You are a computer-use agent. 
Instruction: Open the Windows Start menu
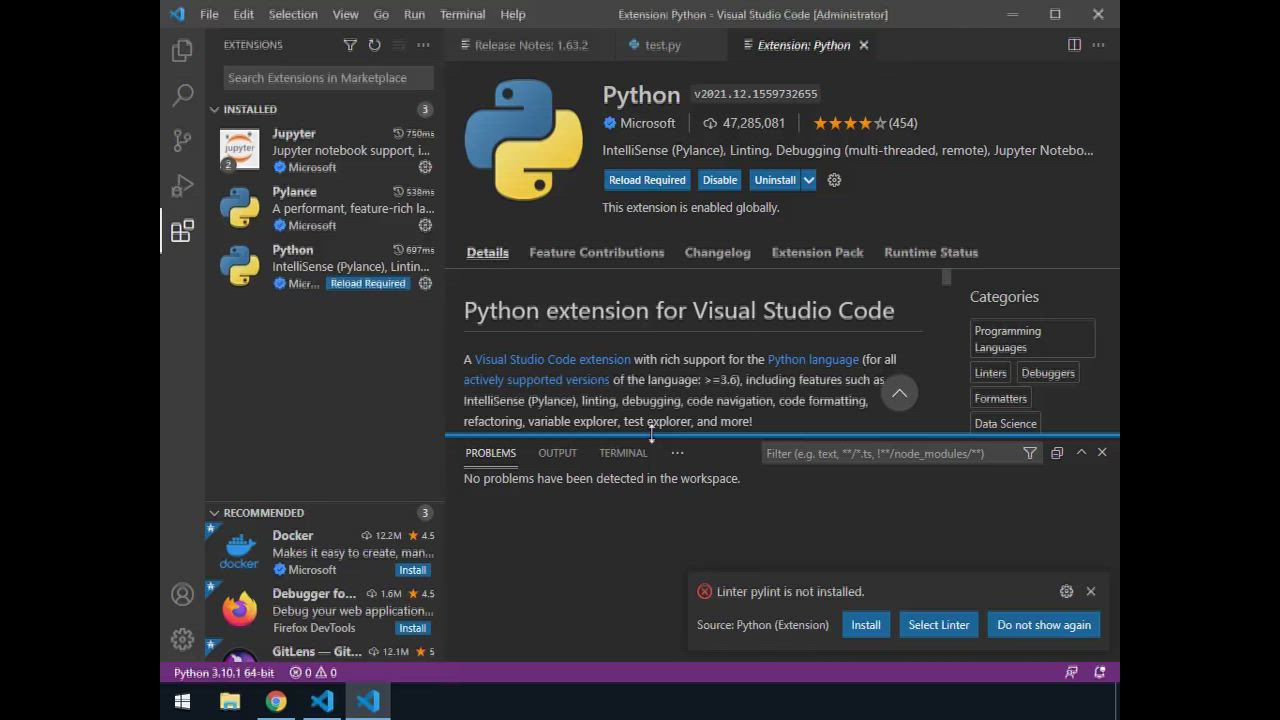click(182, 701)
